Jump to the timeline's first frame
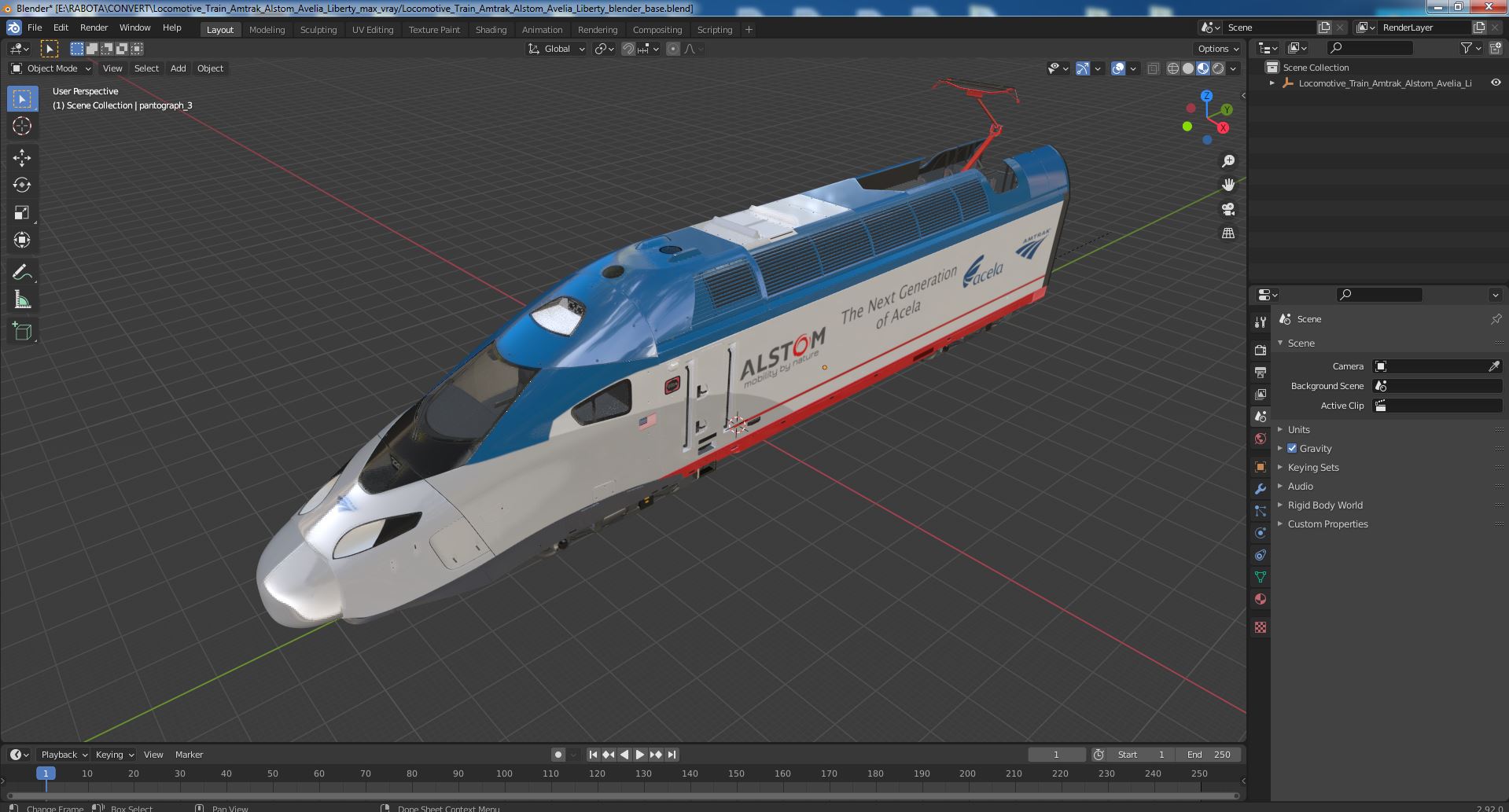1509x812 pixels. pos(594,755)
